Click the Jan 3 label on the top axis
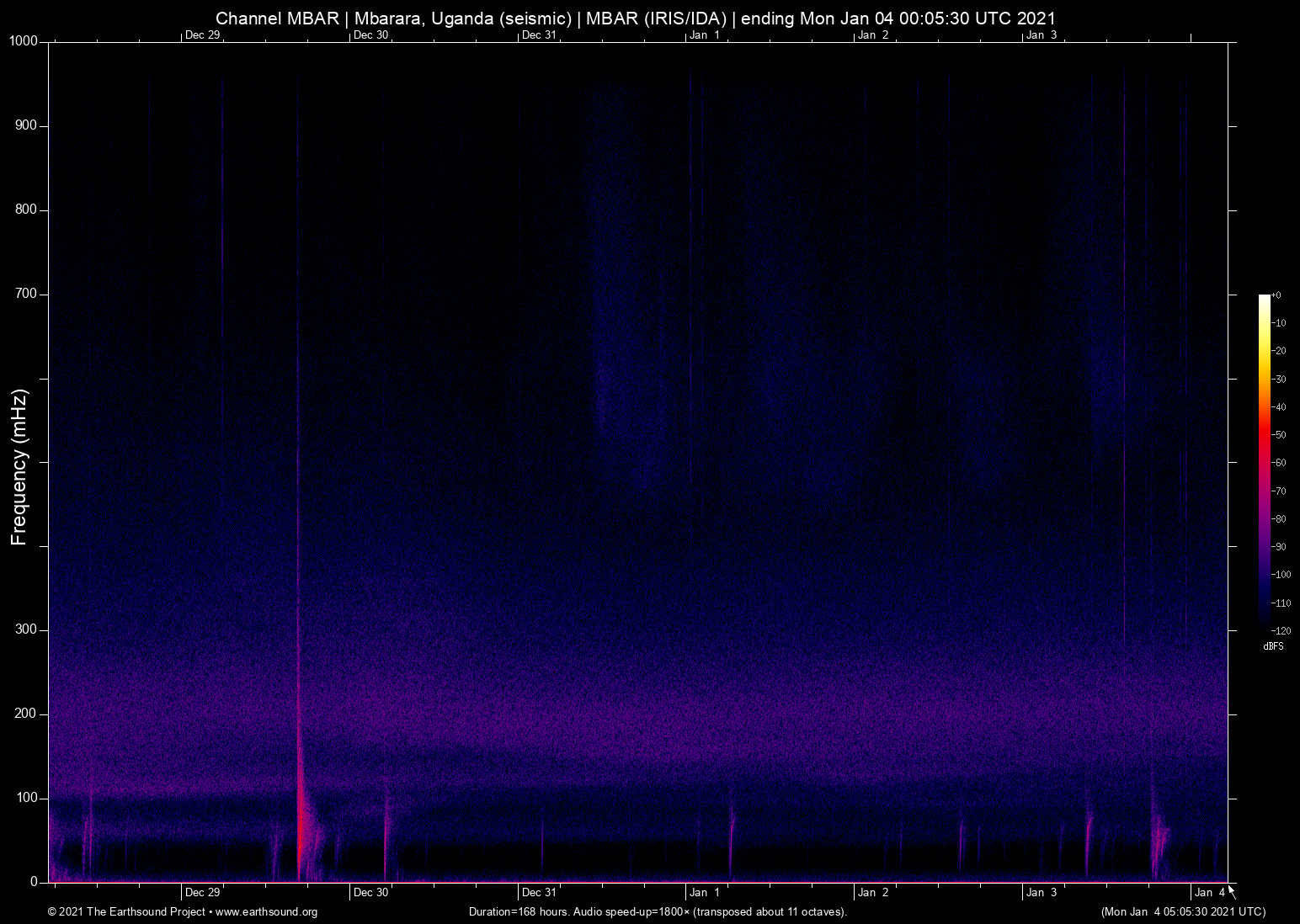The image size is (1300, 924). point(1042,35)
